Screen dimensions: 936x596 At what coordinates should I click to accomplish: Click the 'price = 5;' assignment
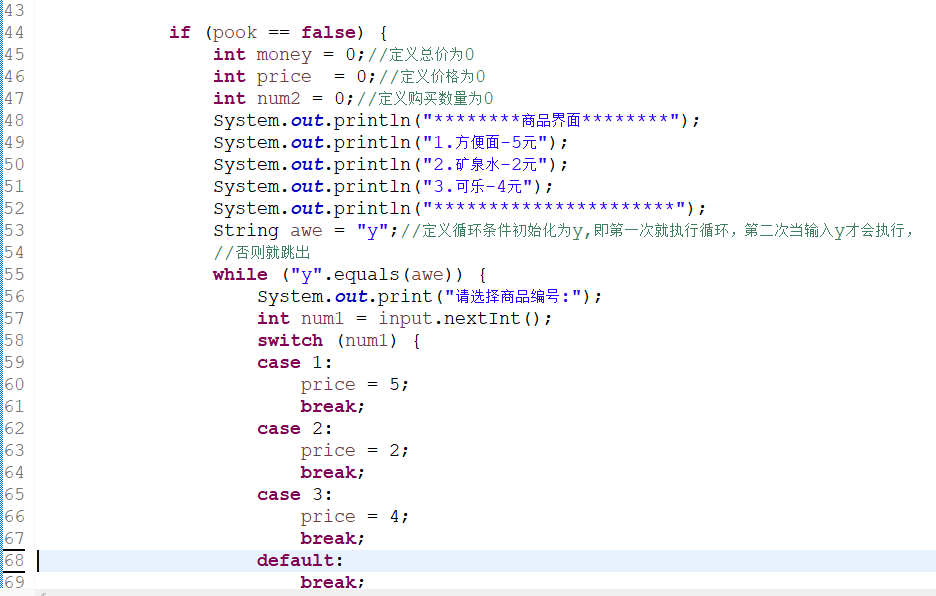pos(355,385)
